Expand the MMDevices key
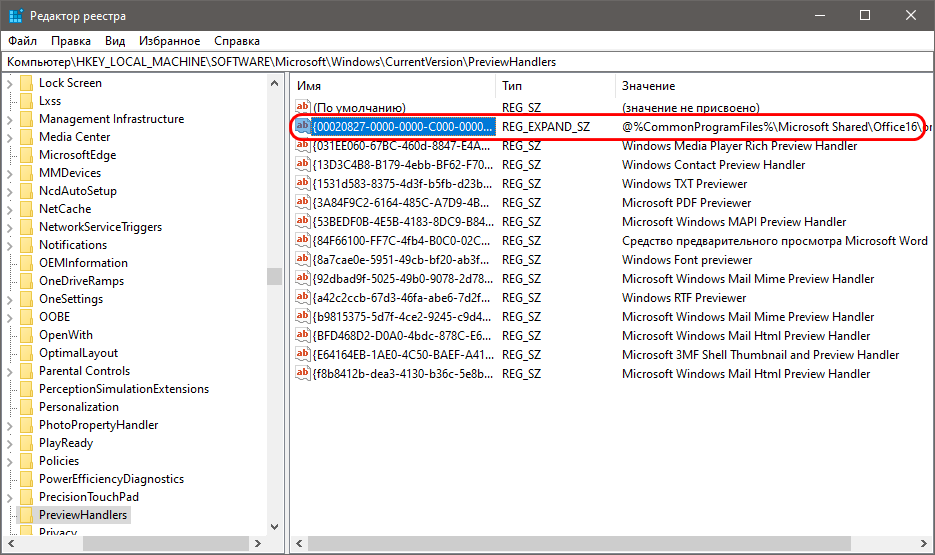Image resolution: width=935 pixels, height=555 pixels. click(10, 173)
